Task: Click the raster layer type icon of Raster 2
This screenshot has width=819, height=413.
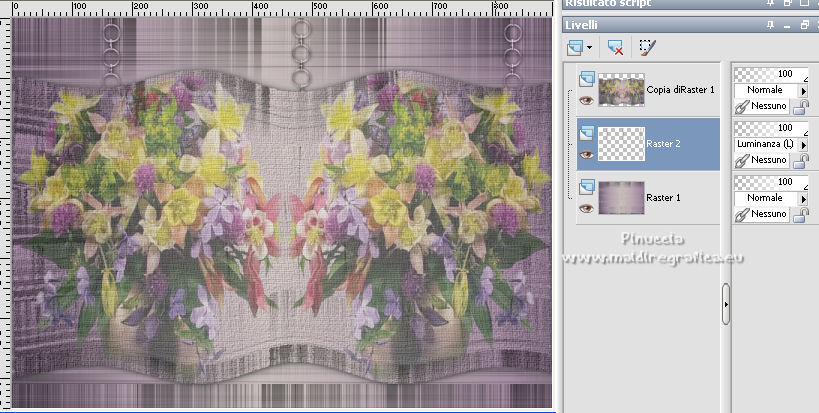Action: 587,133
